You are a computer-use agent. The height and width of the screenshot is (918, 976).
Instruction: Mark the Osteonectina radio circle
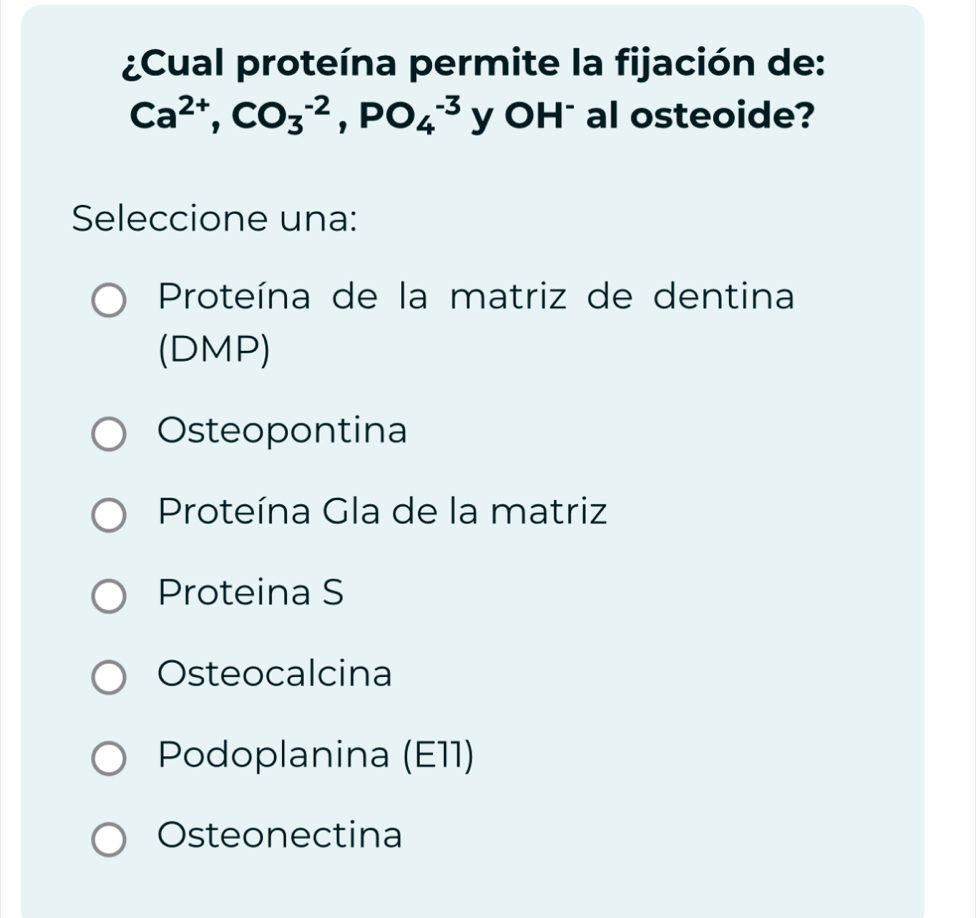pyautogui.click(x=109, y=839)
